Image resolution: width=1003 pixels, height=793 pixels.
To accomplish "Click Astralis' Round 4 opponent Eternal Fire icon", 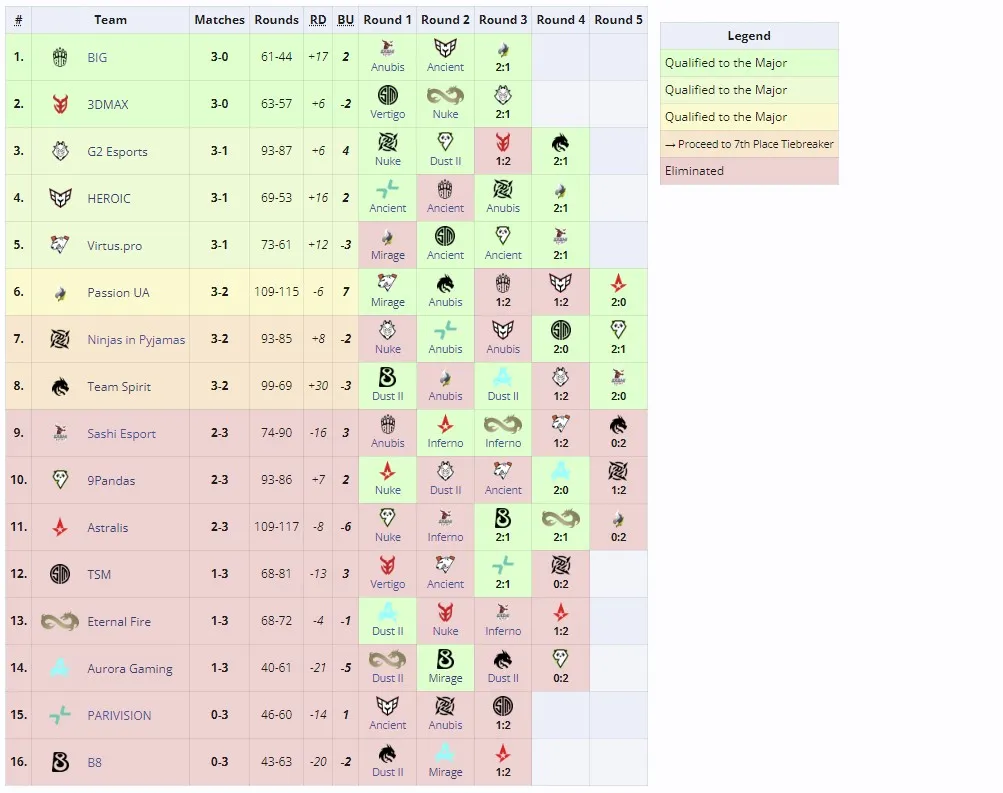I will tap(560, 518).
